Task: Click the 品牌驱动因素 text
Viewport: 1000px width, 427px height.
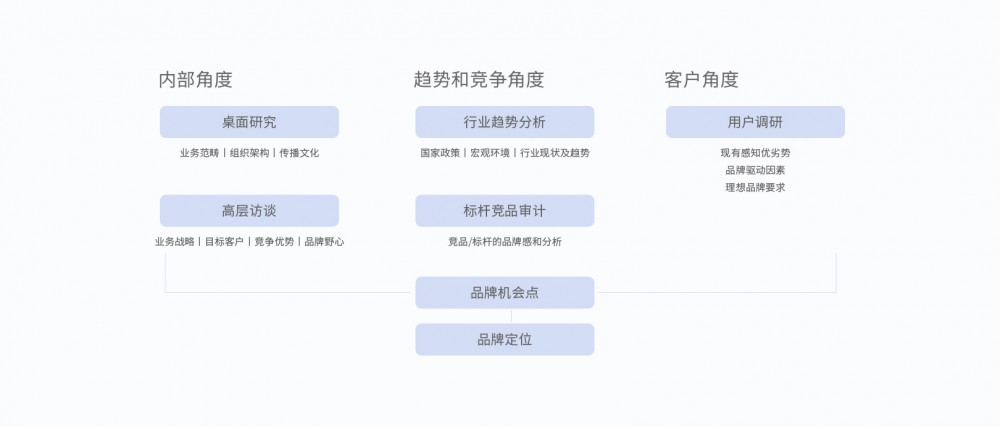Action: pos(755,170)
